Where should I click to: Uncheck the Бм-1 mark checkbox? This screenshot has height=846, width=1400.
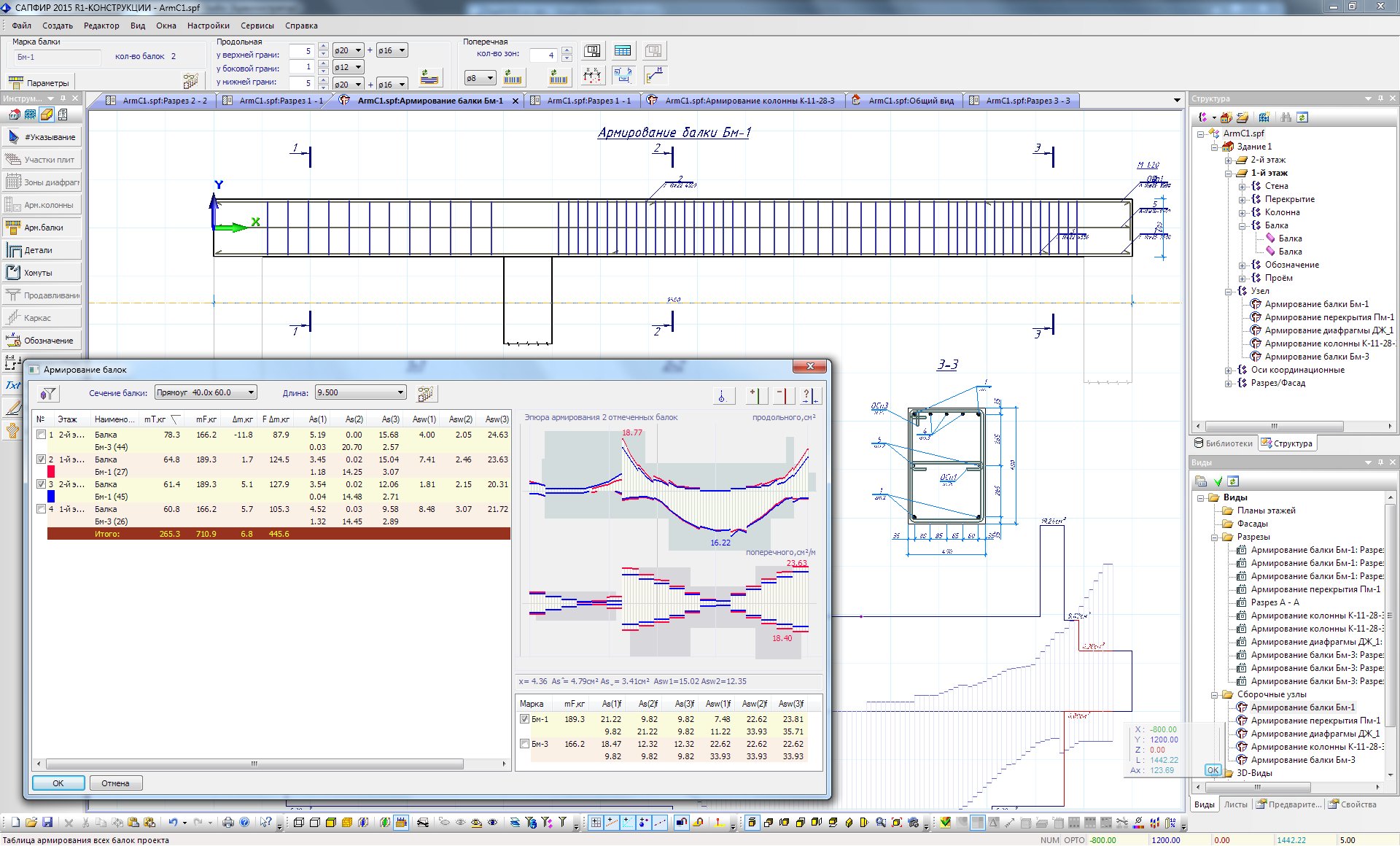tap(524, 719)
